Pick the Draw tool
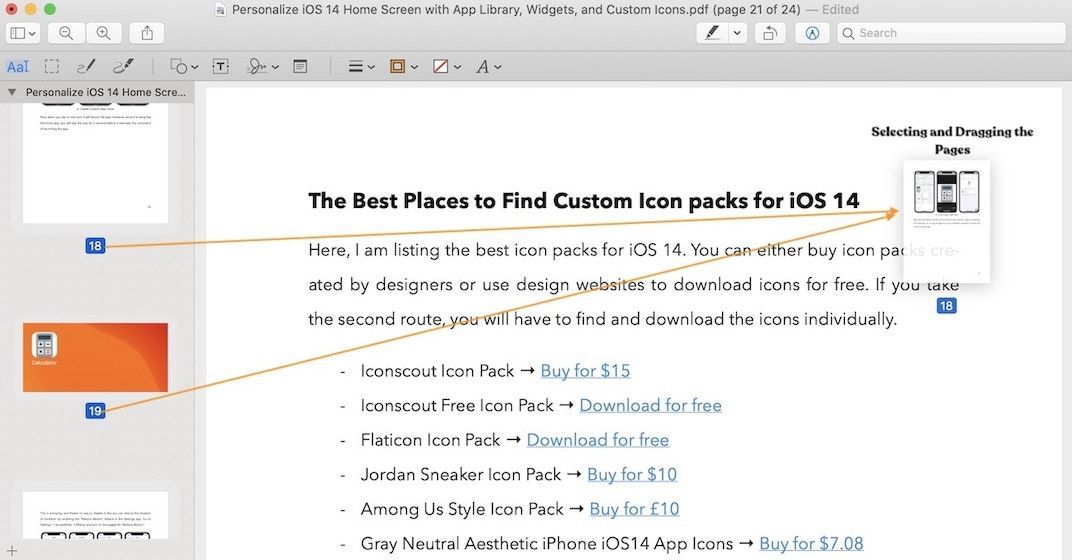The width and height of the screenshot is (1072, 560). (x=122, y=67)
